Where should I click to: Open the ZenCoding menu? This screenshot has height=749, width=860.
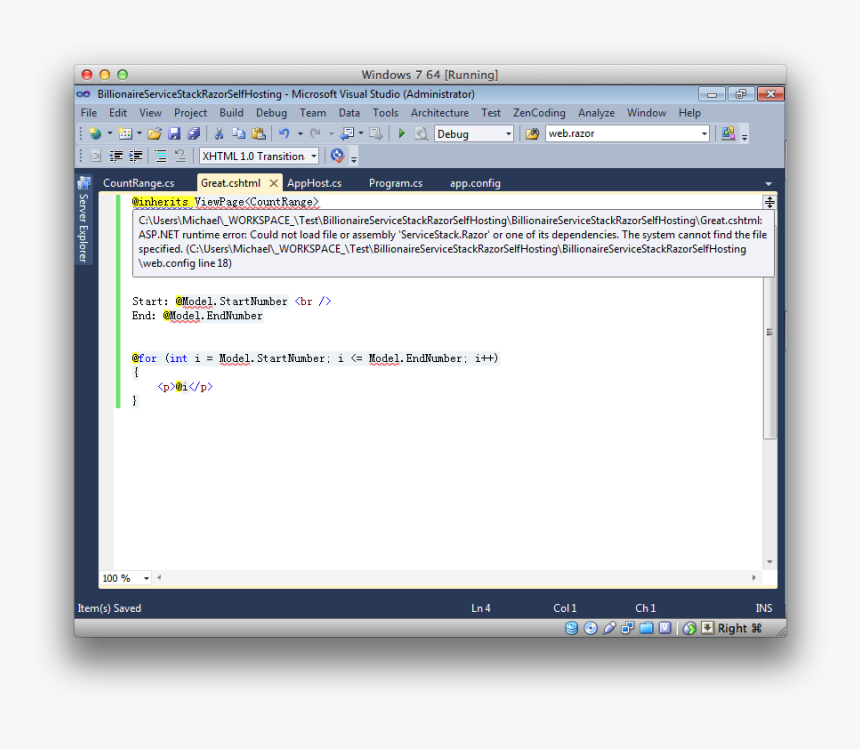[x=539, y=113]
